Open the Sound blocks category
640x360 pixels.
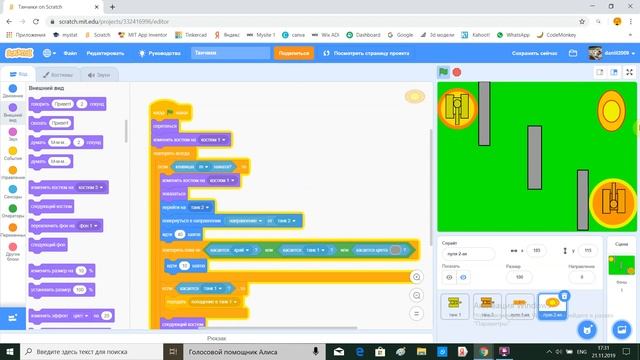click(x=13, y=134)
